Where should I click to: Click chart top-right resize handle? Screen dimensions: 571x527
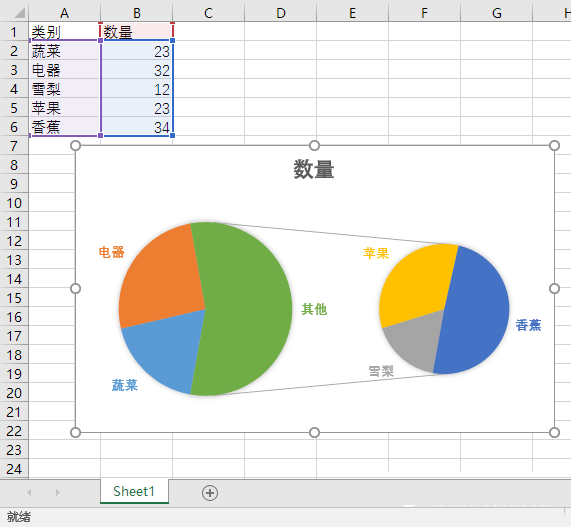[554, 146]
